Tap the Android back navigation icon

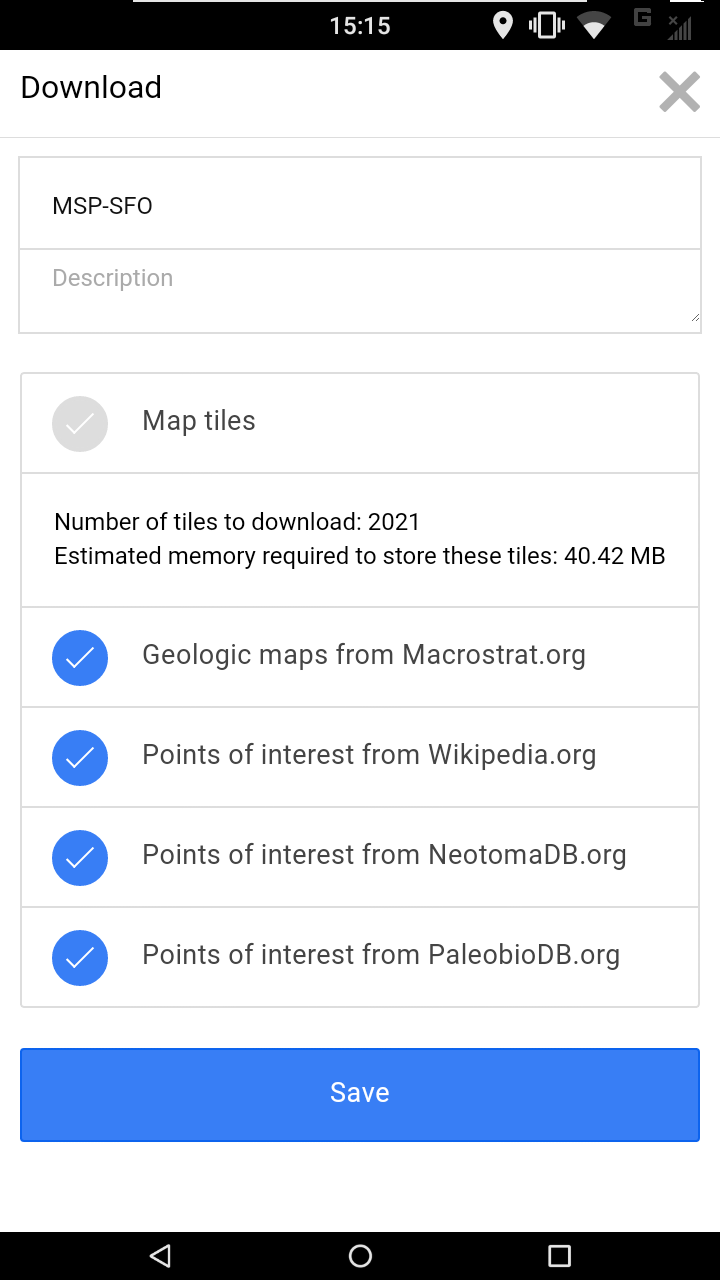160,1256
